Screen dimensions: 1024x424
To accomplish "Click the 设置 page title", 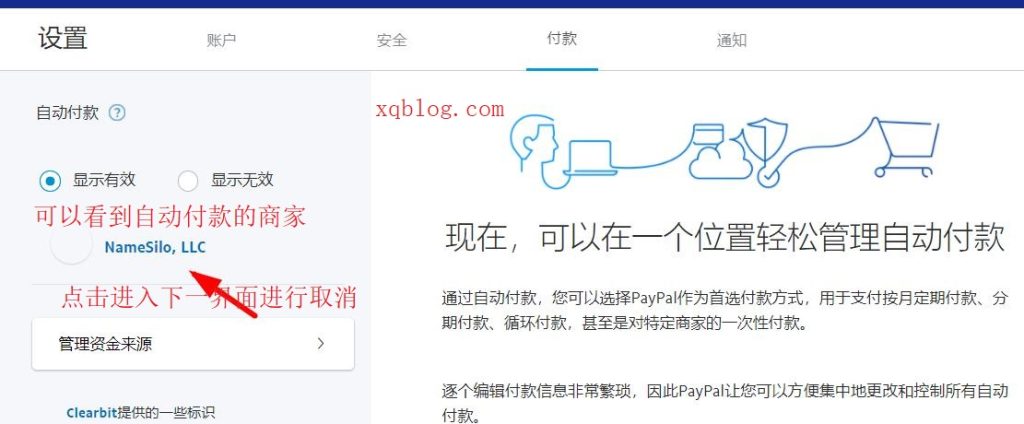I will [63, 38].
